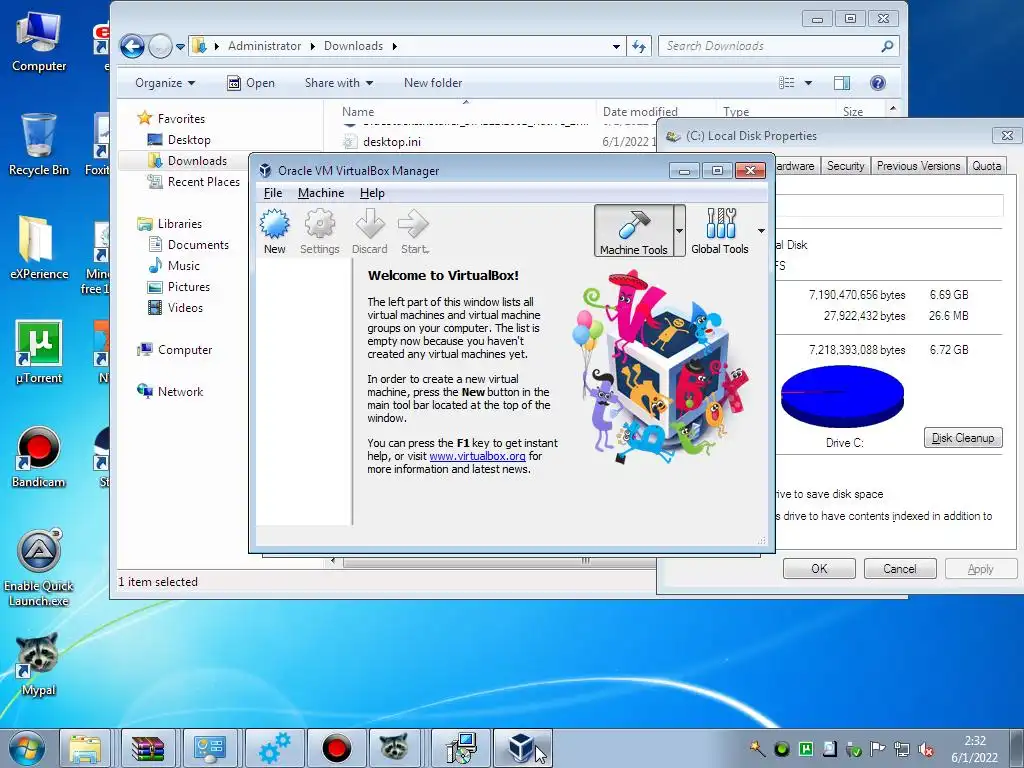The width and height of the screenshot is (1024, 768).
Task: Open the Machine menu in VirtualBox
Action: (321, 193)
